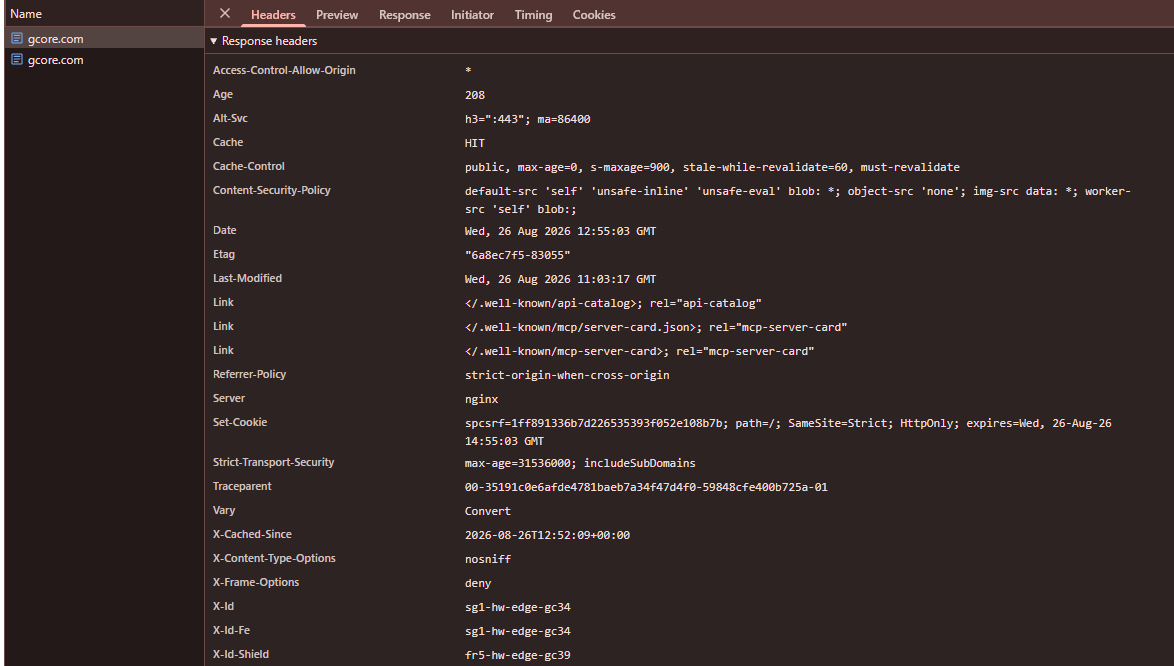Click the Referrer-Policy header name
Viewport: 1174px width, 666px height.
(249, 374)
